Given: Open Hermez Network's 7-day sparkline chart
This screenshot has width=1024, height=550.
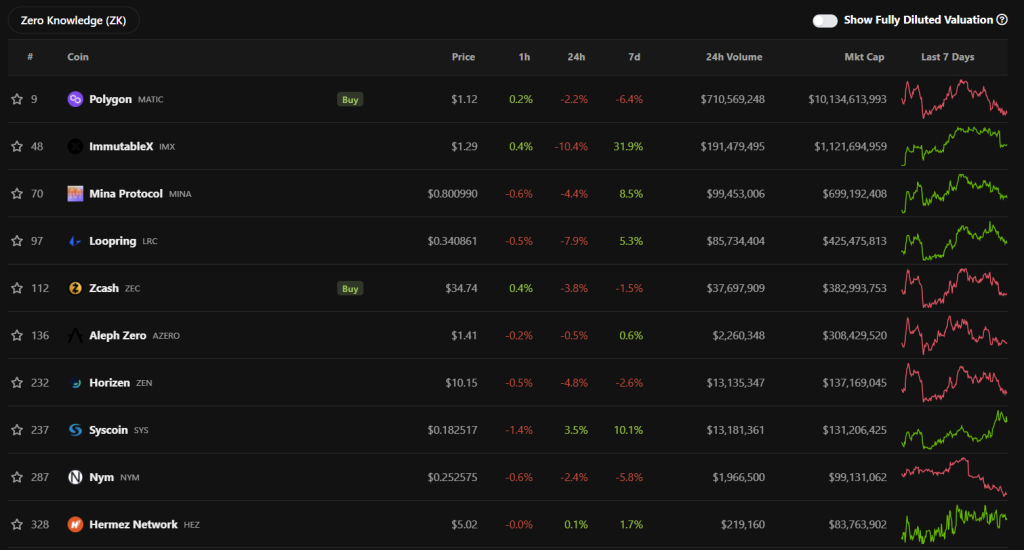Looking at the screenshot, I should (x=954, y=524).
